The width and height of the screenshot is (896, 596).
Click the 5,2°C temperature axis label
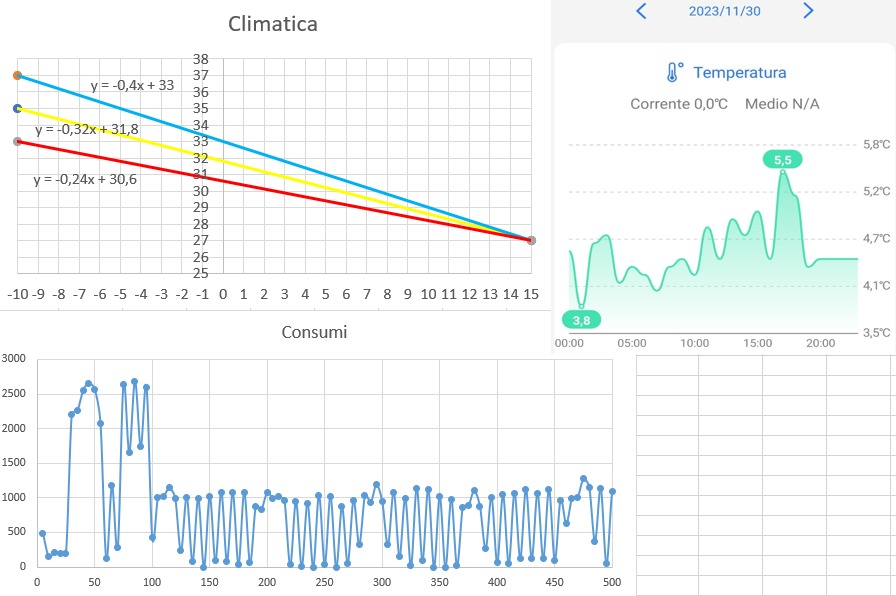tap(877, 191)
